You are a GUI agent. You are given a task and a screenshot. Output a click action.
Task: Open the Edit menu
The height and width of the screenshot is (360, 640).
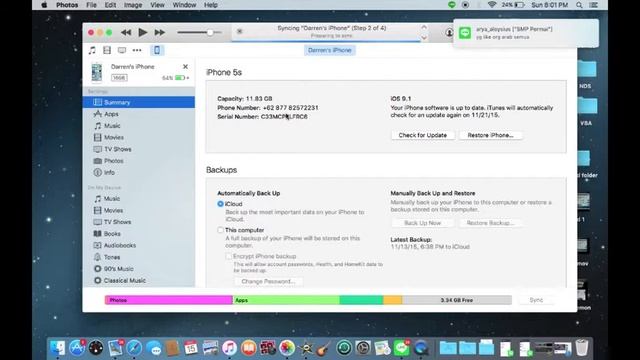110,5
